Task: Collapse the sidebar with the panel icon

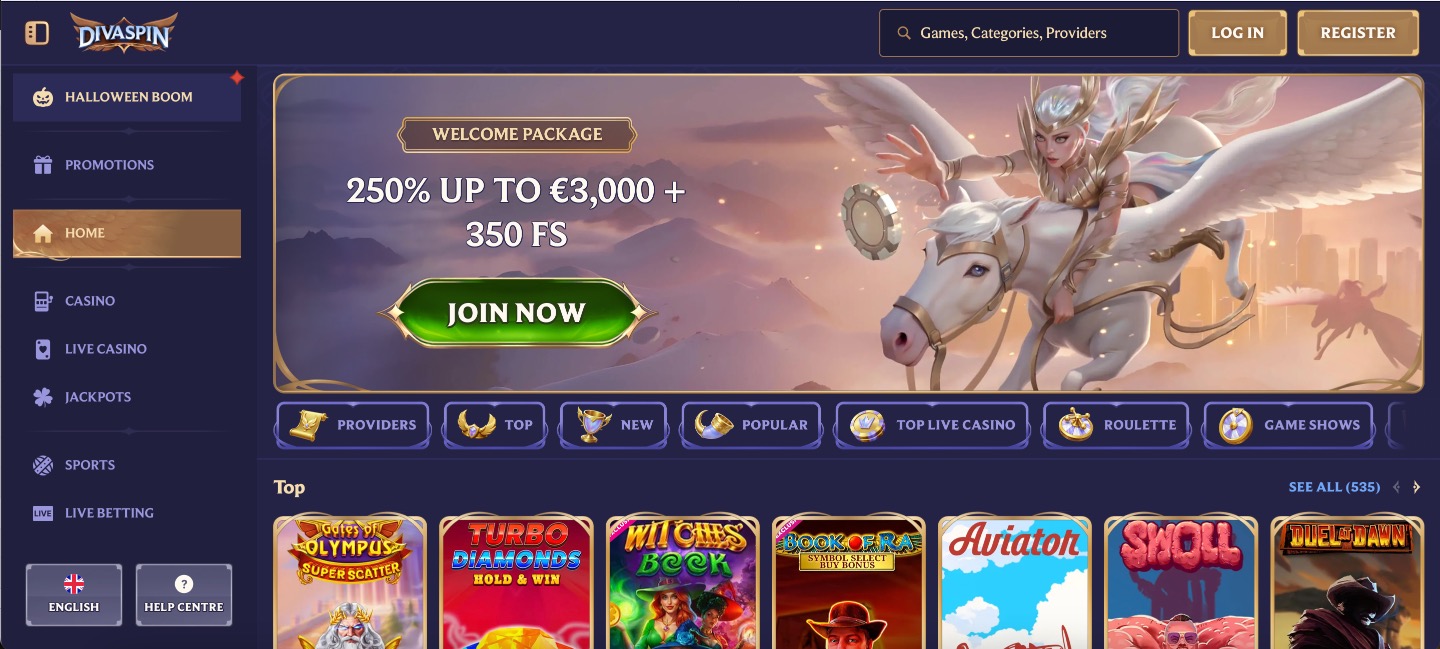Action: point(37,33)
